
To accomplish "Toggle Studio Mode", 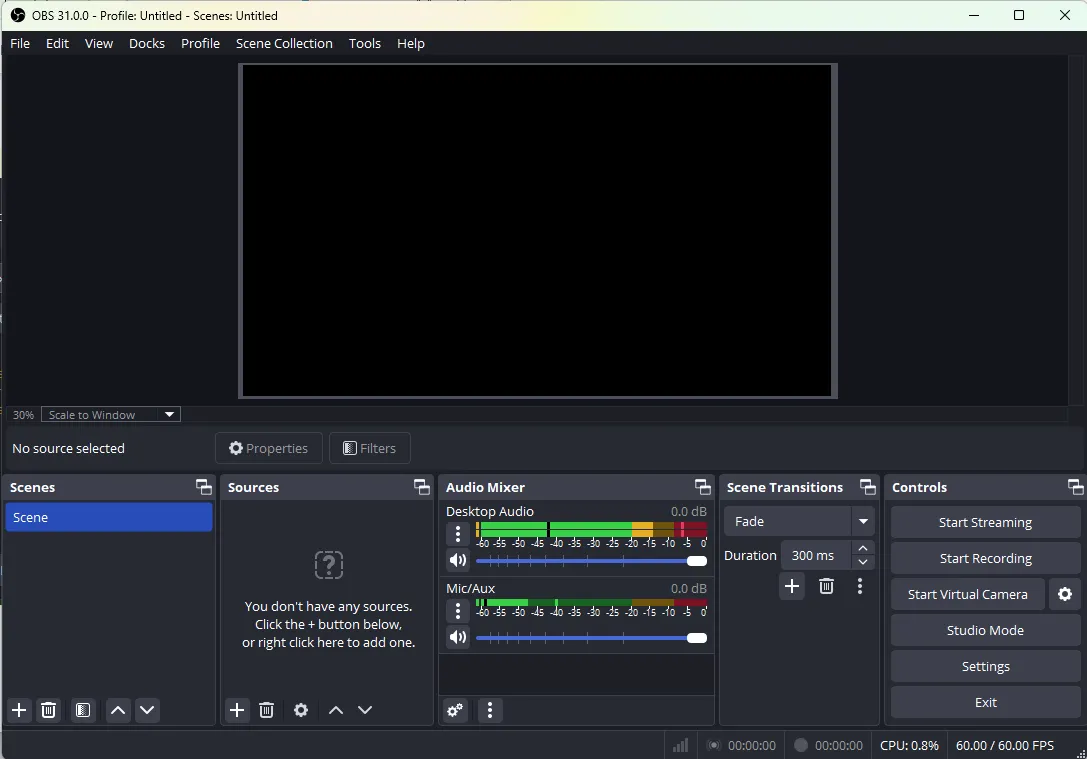I will click(x=985, y=630).
